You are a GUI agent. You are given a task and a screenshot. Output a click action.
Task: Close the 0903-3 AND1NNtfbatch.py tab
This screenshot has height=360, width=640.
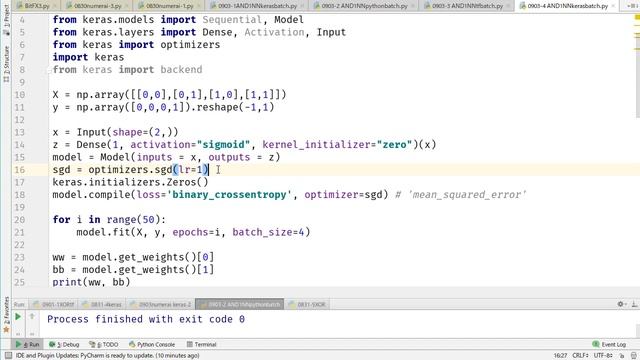coord(508,6)
